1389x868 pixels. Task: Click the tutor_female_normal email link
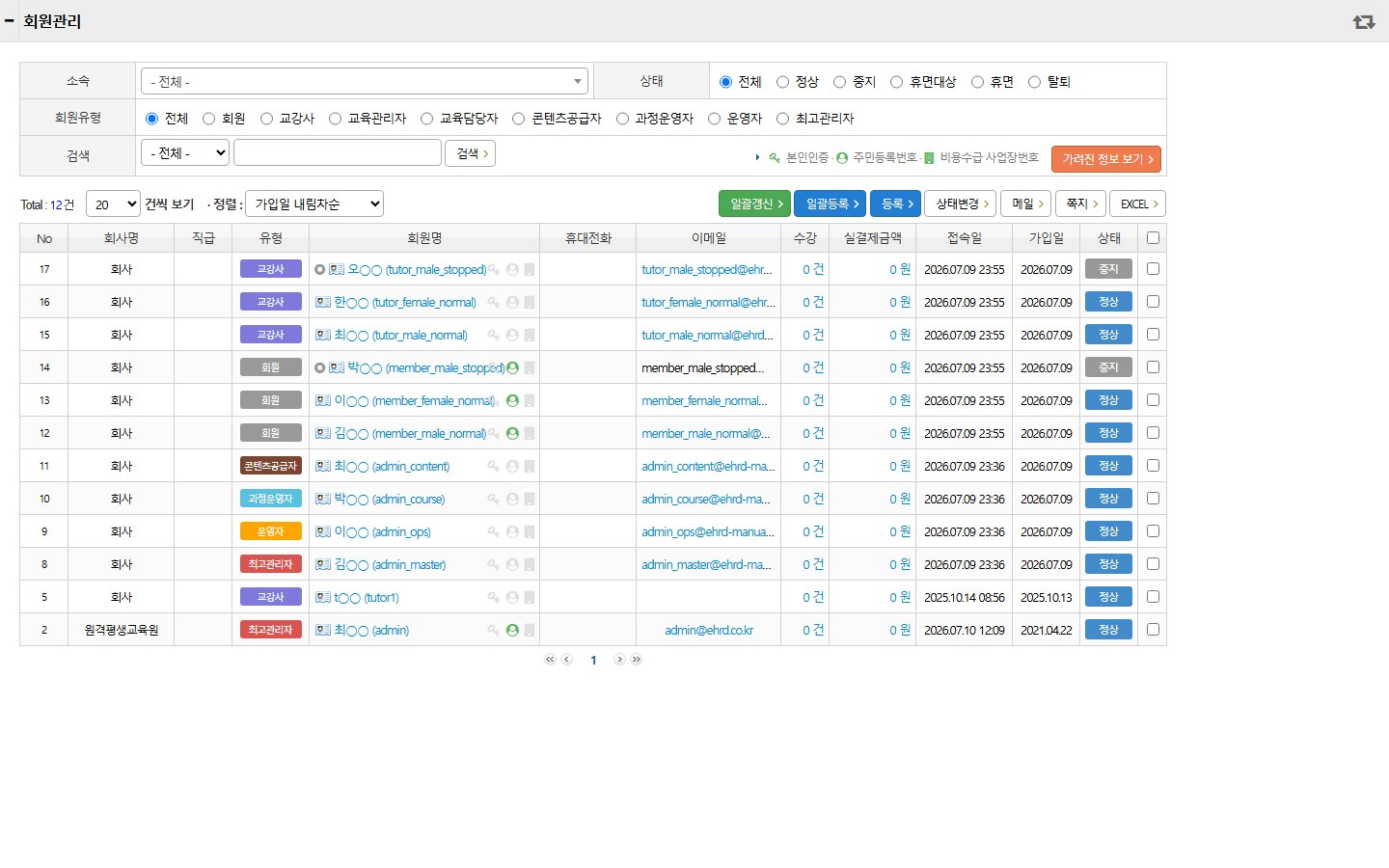pyautogui.click(x=708, y=303)
